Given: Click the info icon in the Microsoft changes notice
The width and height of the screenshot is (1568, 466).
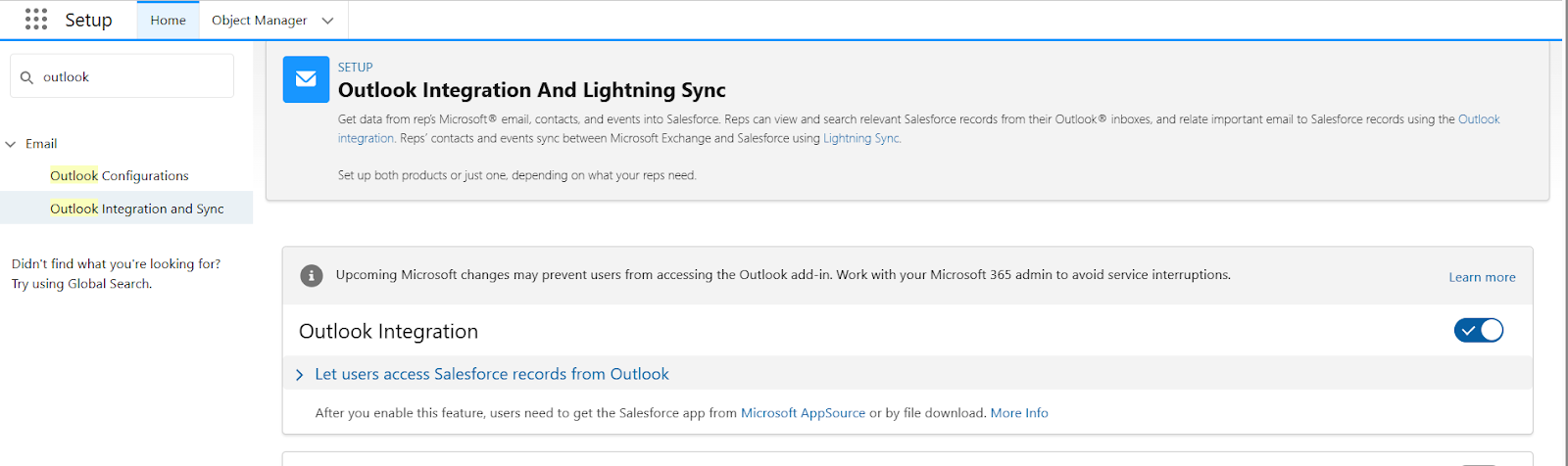Looking at the screenshot, I should (312, 276).
